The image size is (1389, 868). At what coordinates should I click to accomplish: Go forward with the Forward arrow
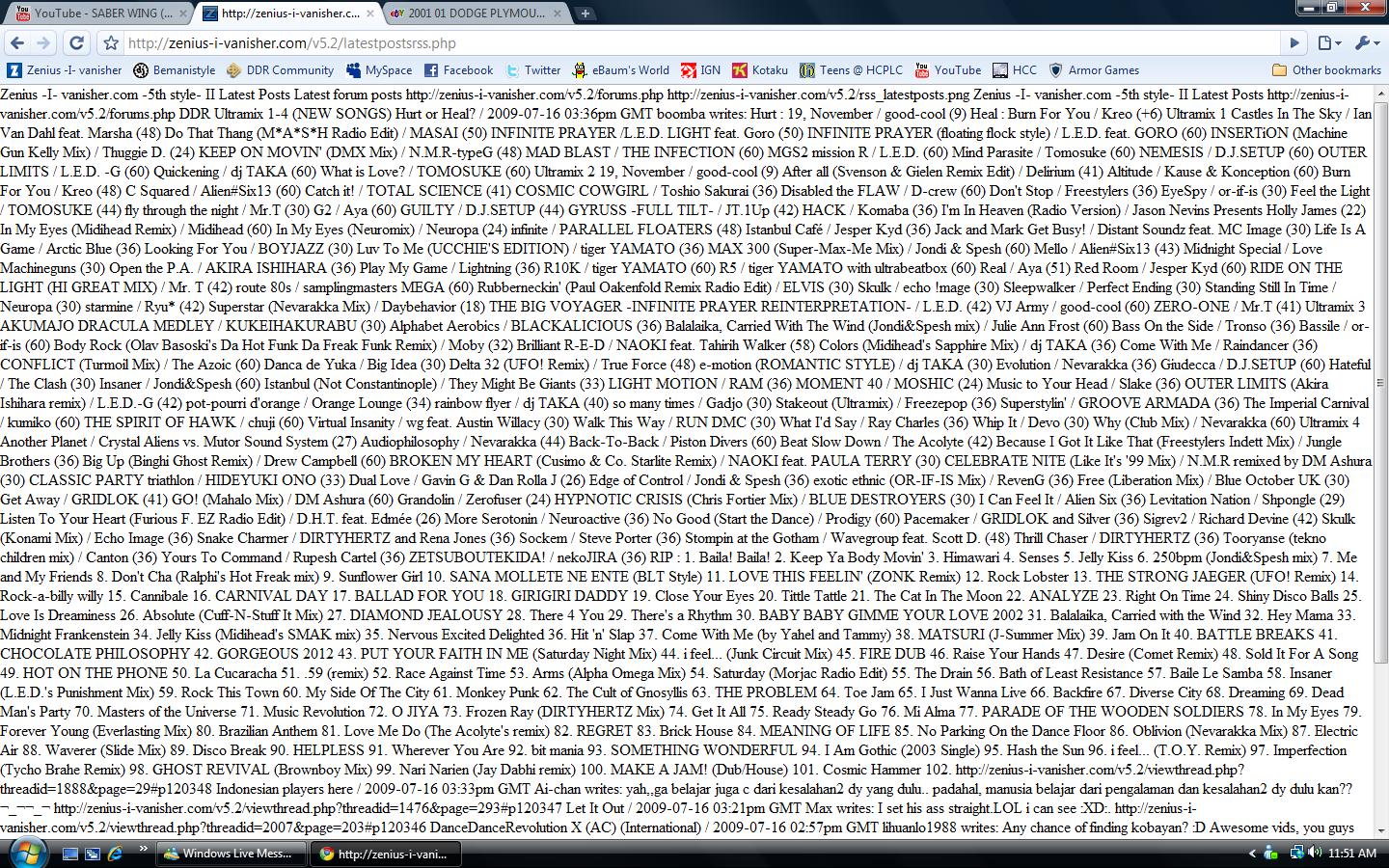pyautogui.click(x=43, y=42)
